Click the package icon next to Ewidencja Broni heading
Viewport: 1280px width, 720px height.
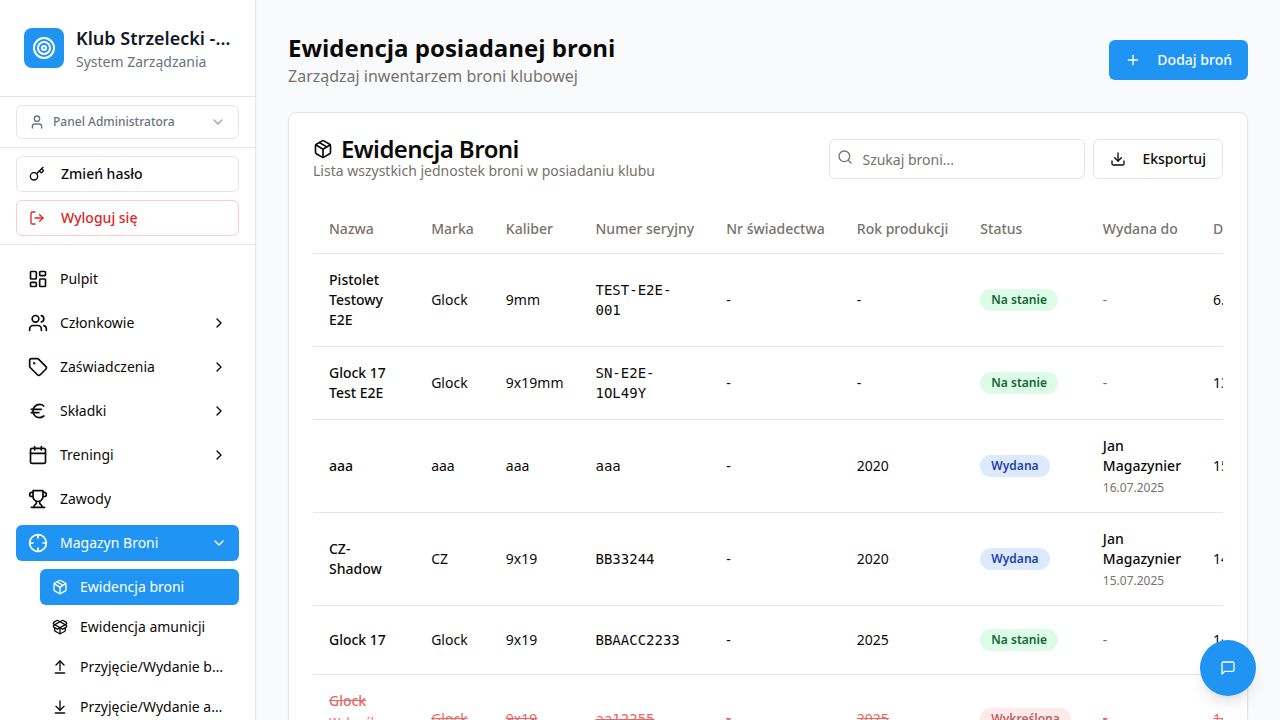pos(323,149)
